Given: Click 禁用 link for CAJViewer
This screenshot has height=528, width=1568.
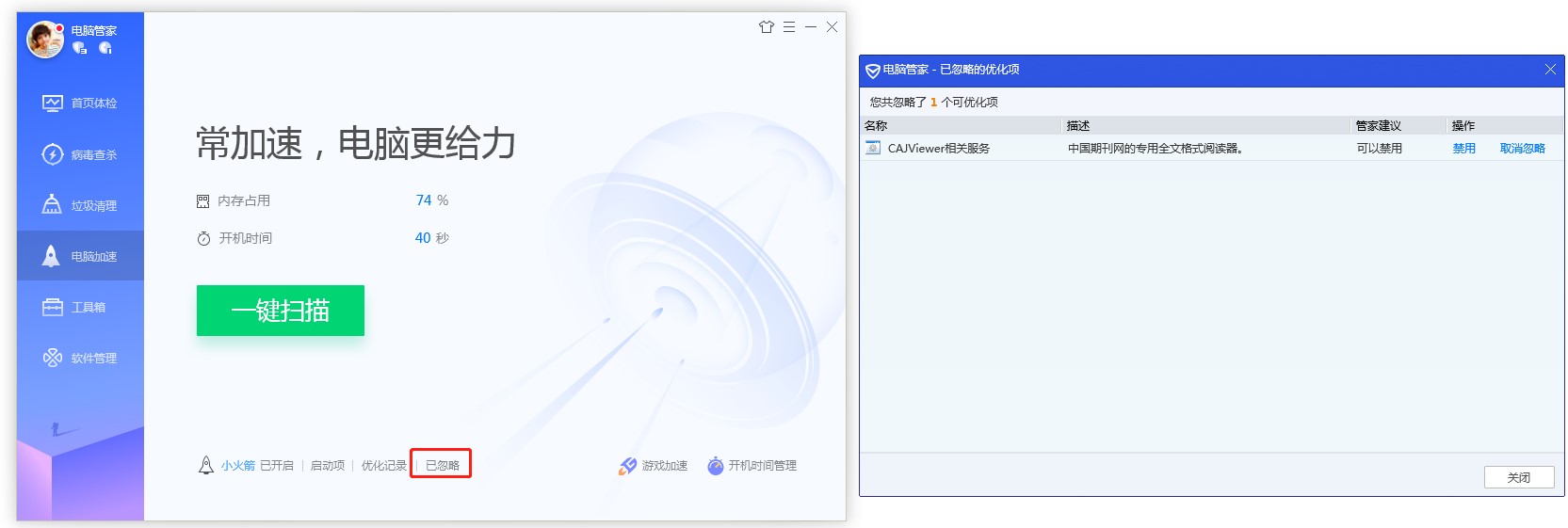Looking at the screenshot, I should [1464, 149].
